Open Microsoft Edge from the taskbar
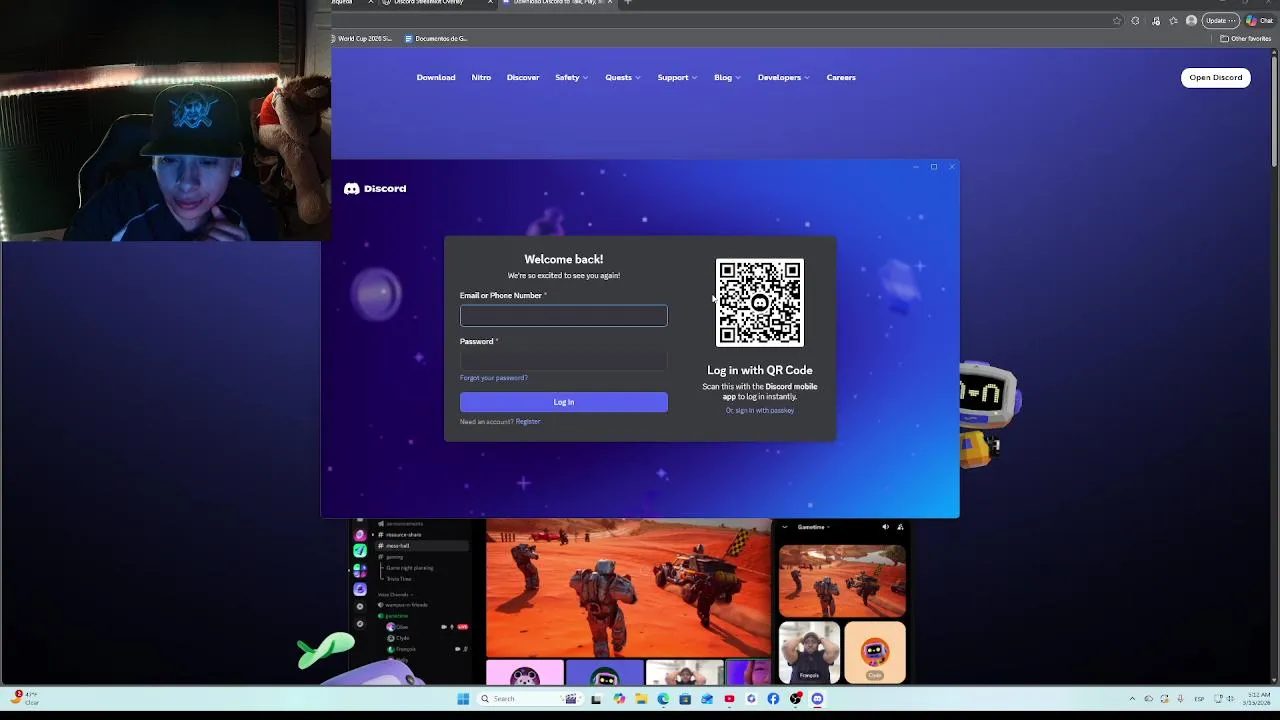This screenshot has height=720, width=1280. [x=663, y=699]
